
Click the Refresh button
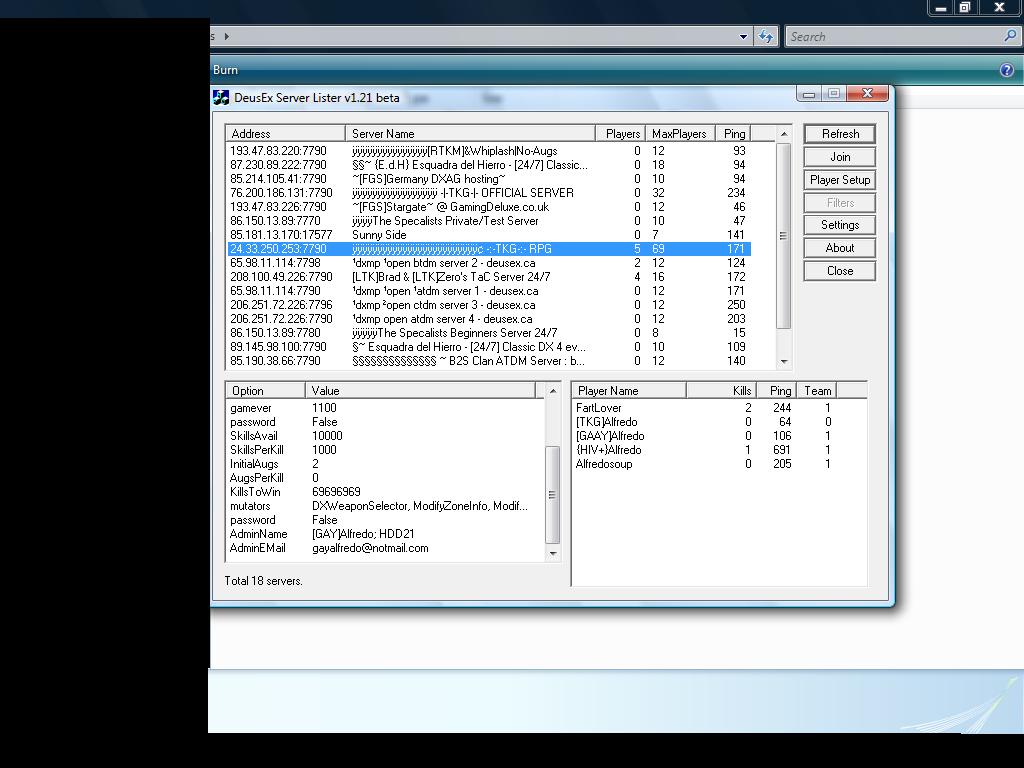(840, 134)
